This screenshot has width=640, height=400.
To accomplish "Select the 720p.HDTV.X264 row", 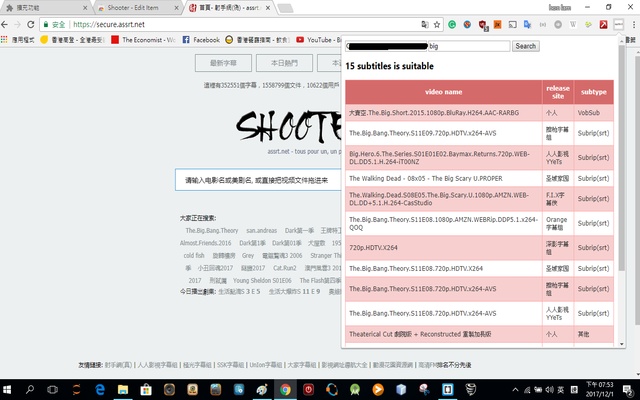I will (480, 248).
